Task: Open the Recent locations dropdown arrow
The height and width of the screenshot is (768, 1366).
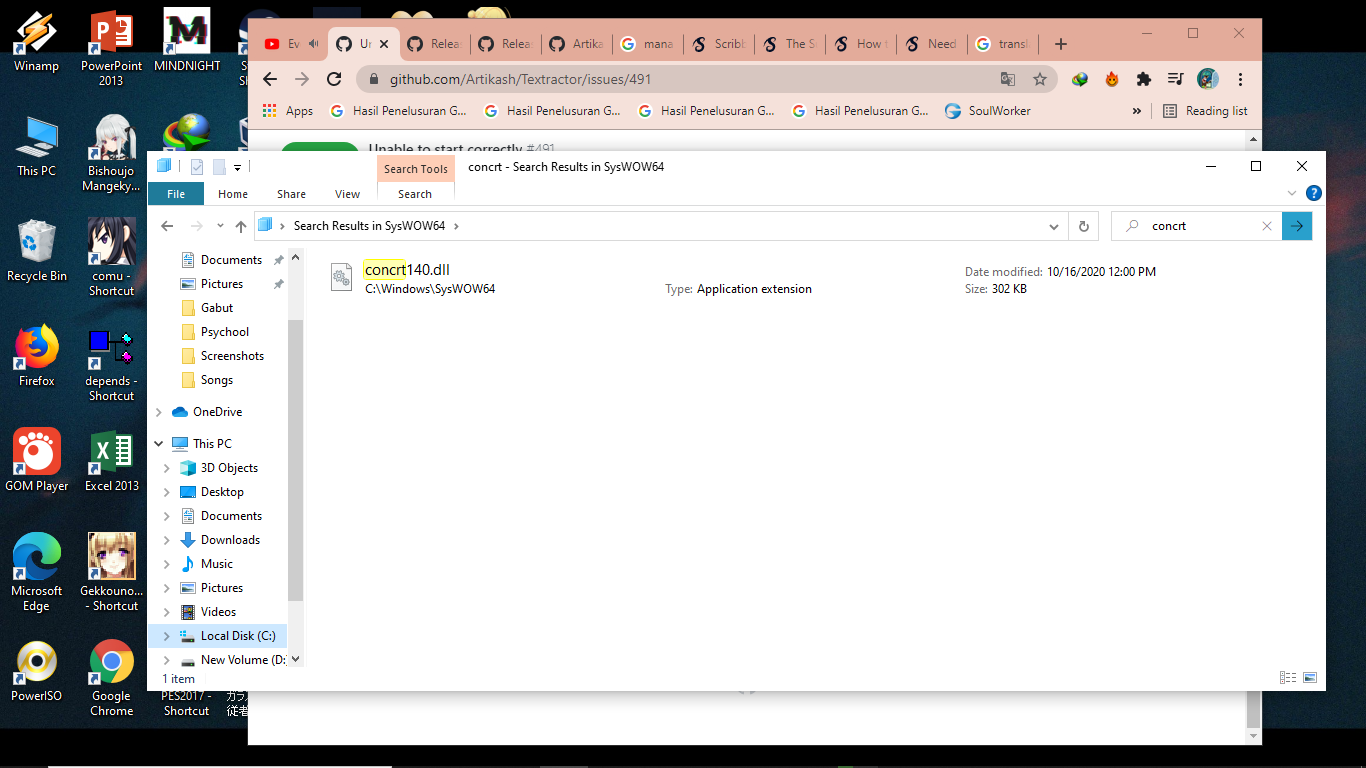Action: pos(220,226)
